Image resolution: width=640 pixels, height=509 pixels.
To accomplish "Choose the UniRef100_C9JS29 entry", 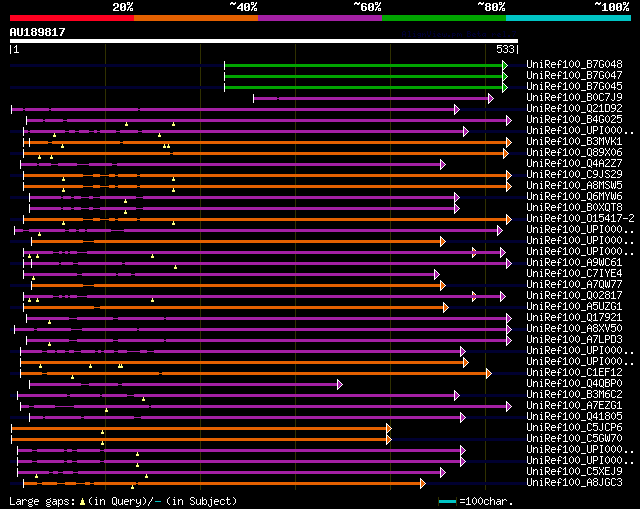I will [x=574, y=174].
